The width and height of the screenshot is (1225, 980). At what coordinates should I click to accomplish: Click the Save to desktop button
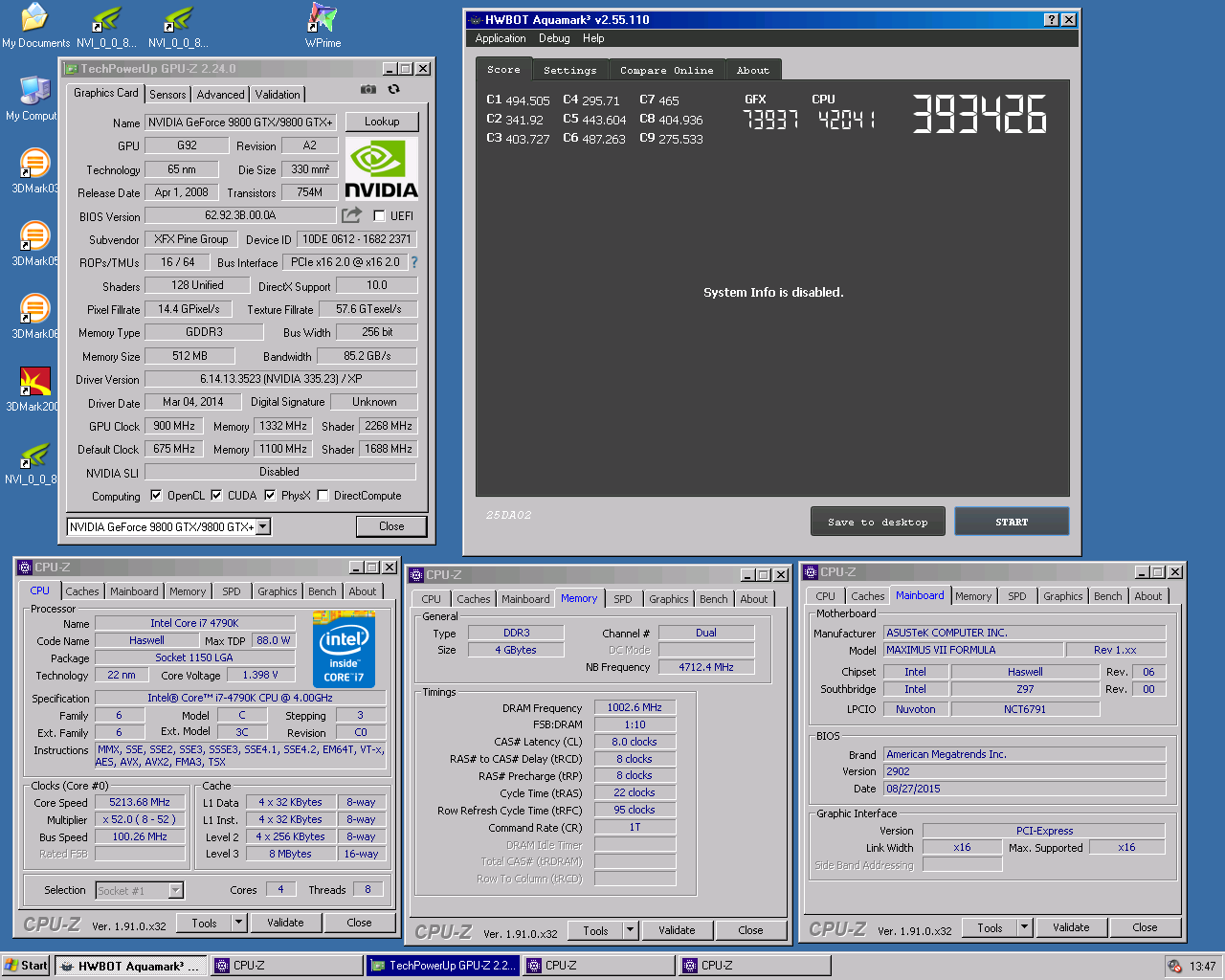[x=879, y=522]
